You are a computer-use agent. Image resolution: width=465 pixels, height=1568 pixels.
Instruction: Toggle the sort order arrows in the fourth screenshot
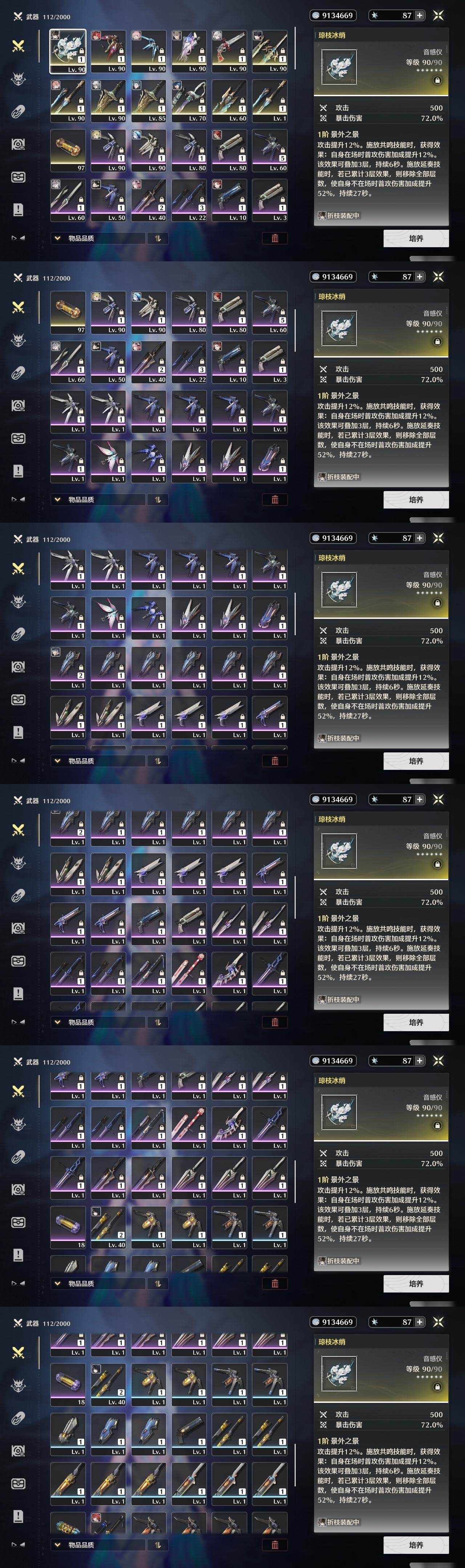158,1022
